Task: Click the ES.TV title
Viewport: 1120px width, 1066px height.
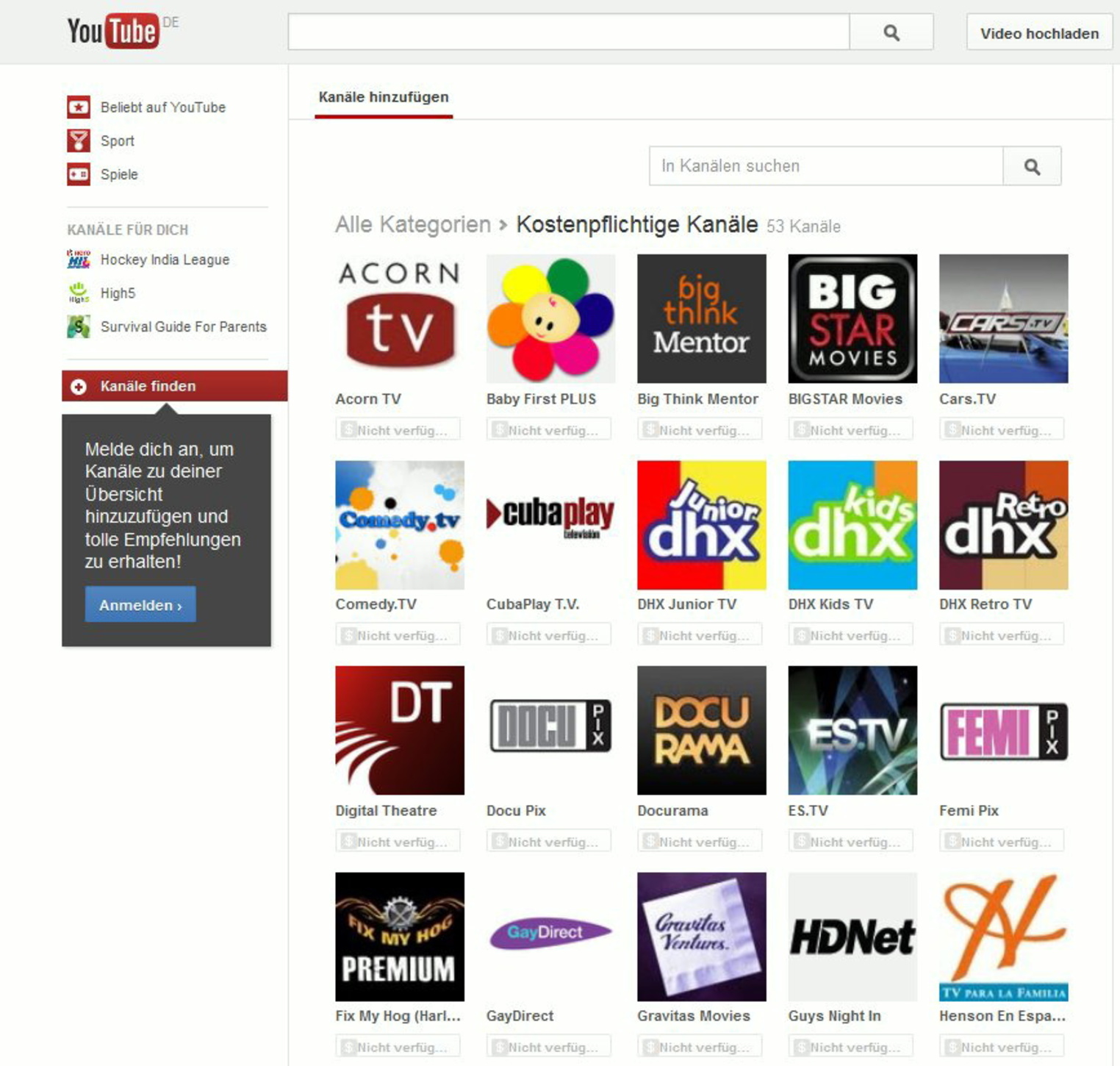Action: [808, 811]
